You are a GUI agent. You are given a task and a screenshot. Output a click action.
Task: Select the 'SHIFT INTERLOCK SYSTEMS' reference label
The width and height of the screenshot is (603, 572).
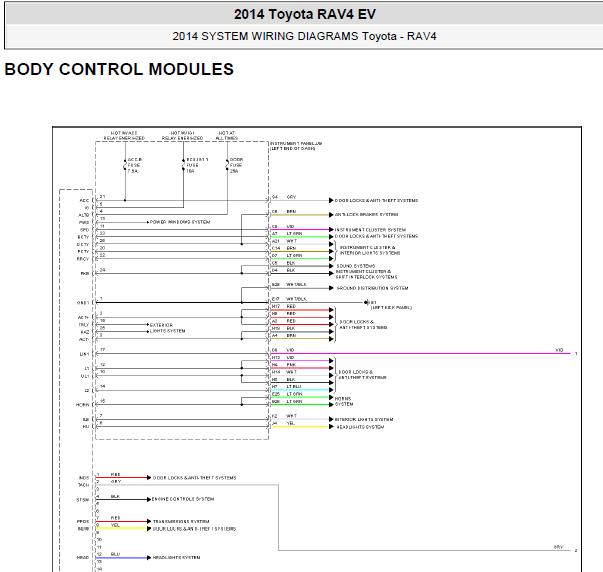tap(366, 277)
